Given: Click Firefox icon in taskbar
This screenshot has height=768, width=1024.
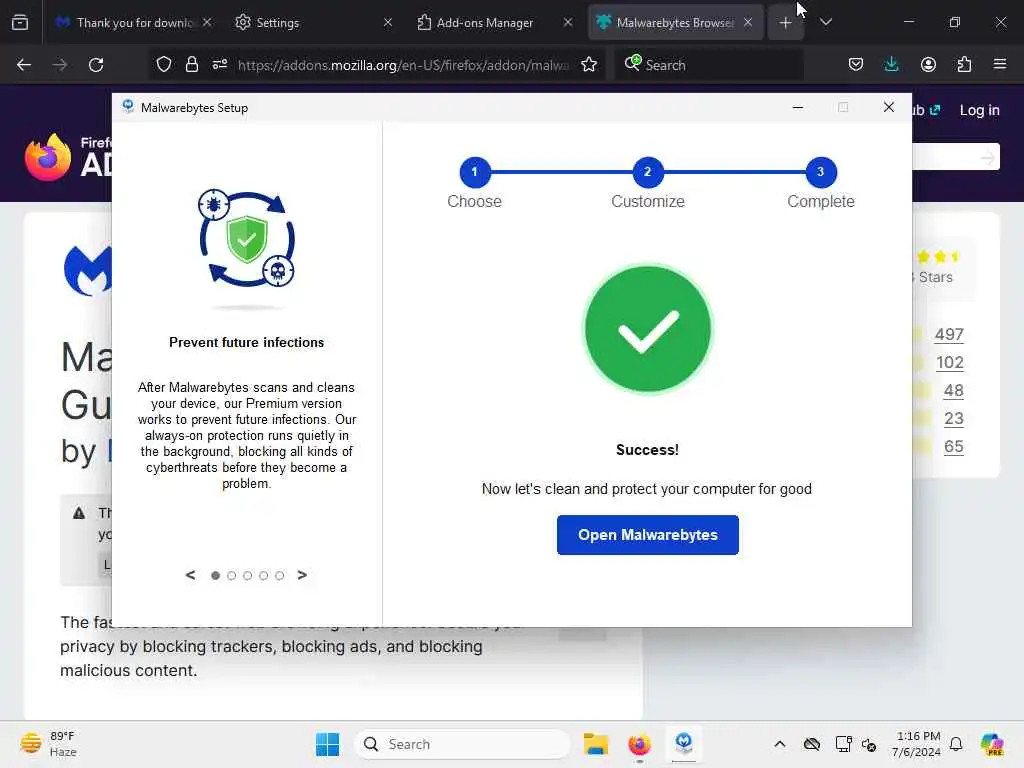Looking at the screenshot, I should click(x=639, y=744).
